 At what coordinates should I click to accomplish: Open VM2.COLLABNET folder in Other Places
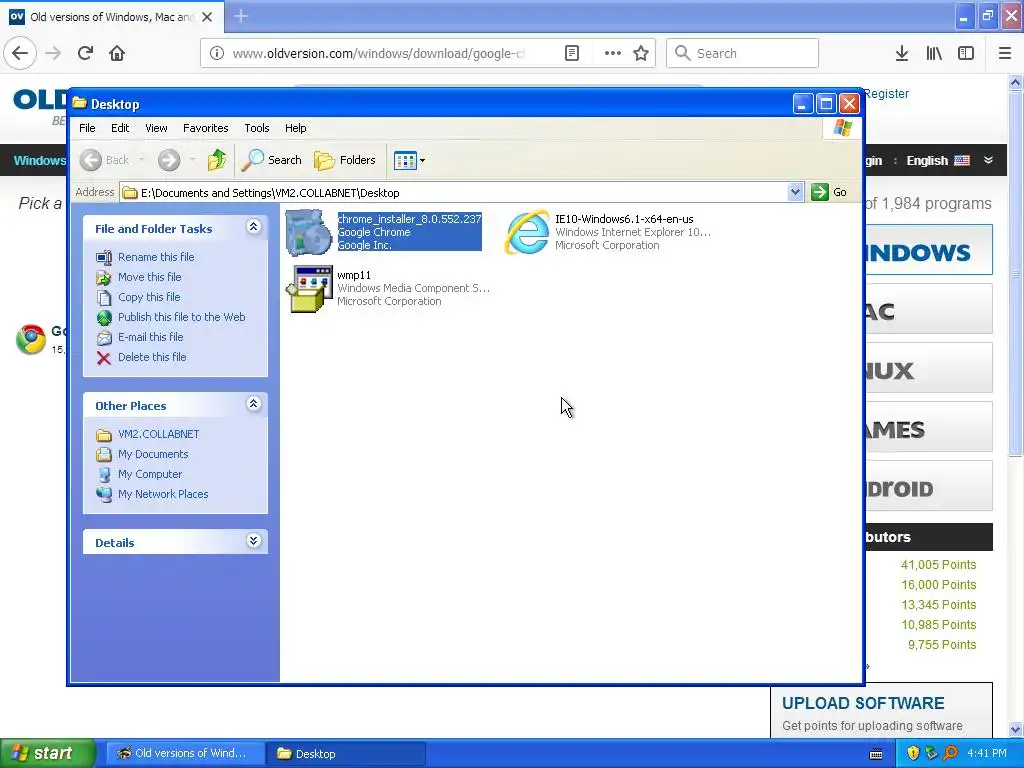[x=159, y=434]
